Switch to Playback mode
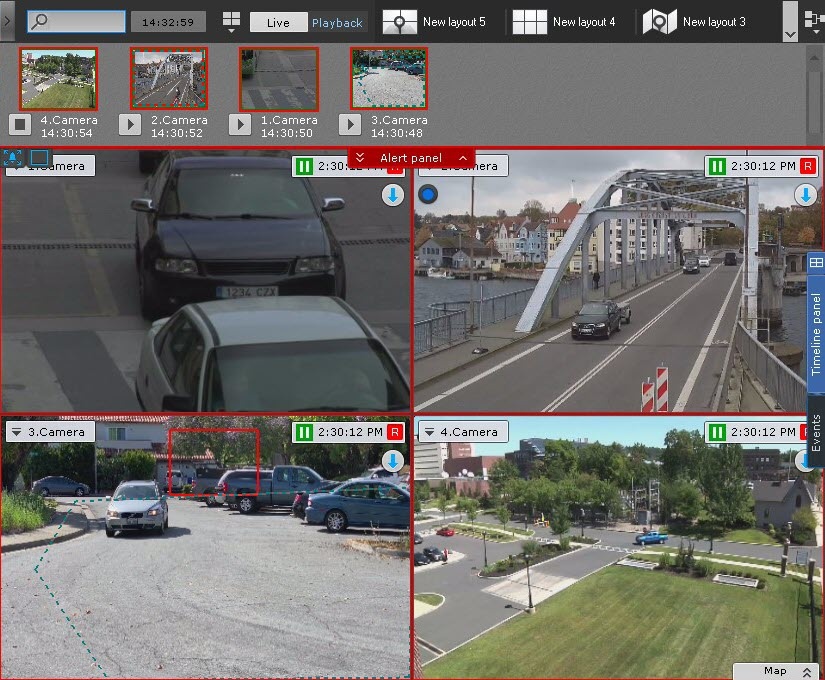 [337, 22]
